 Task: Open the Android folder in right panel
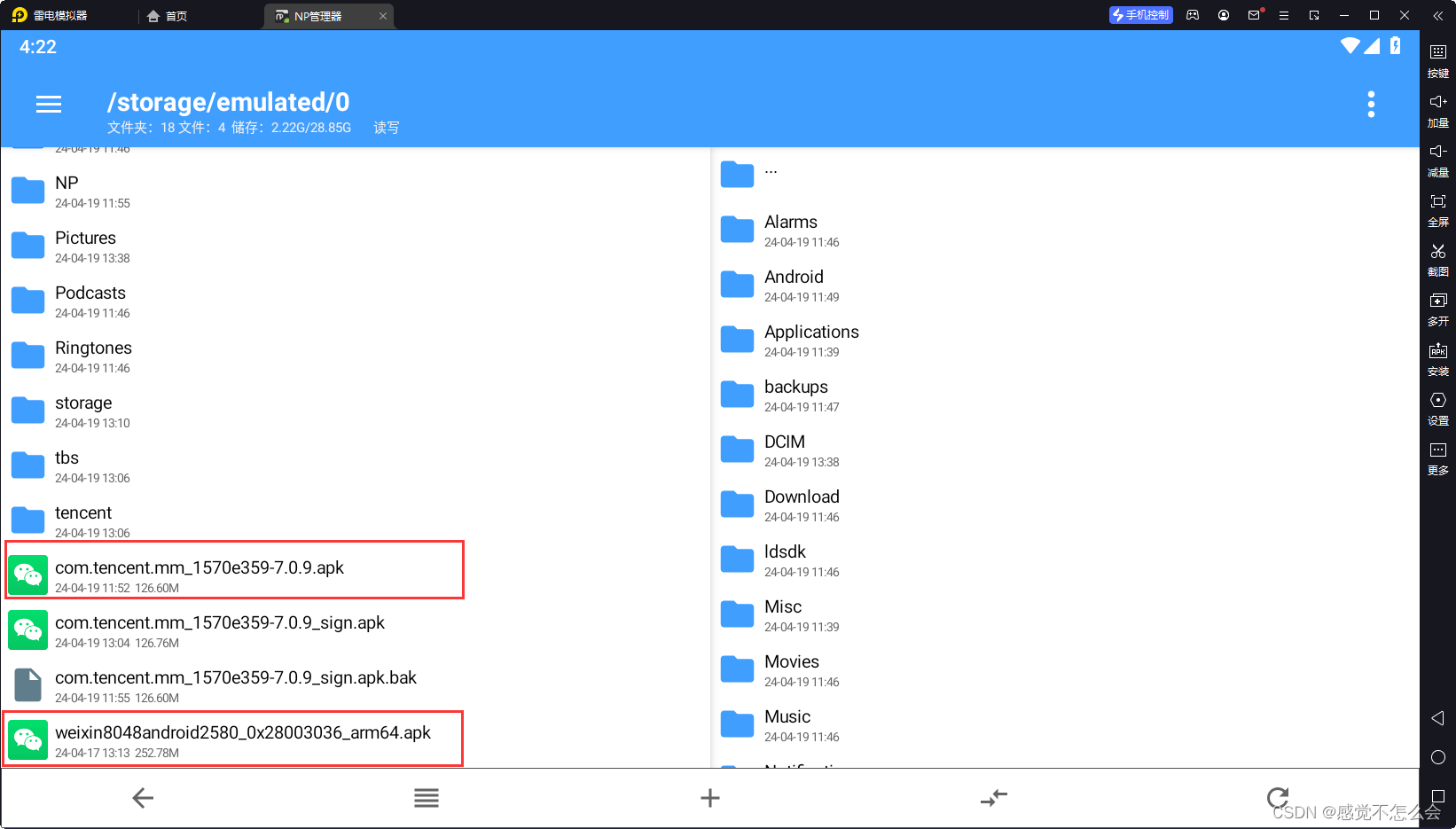1065,285
